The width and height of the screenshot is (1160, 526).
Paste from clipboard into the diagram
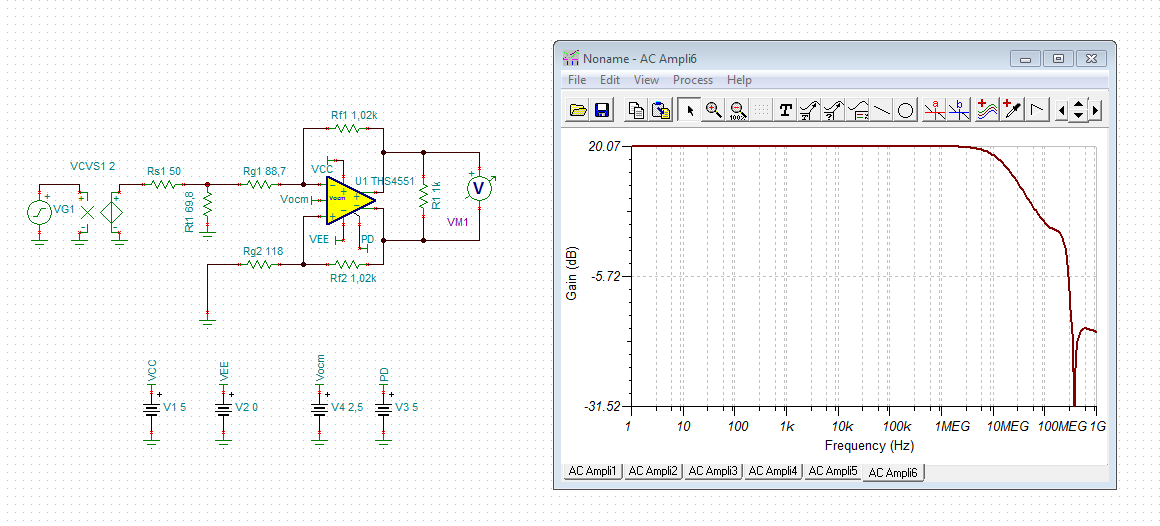point(659,110)
